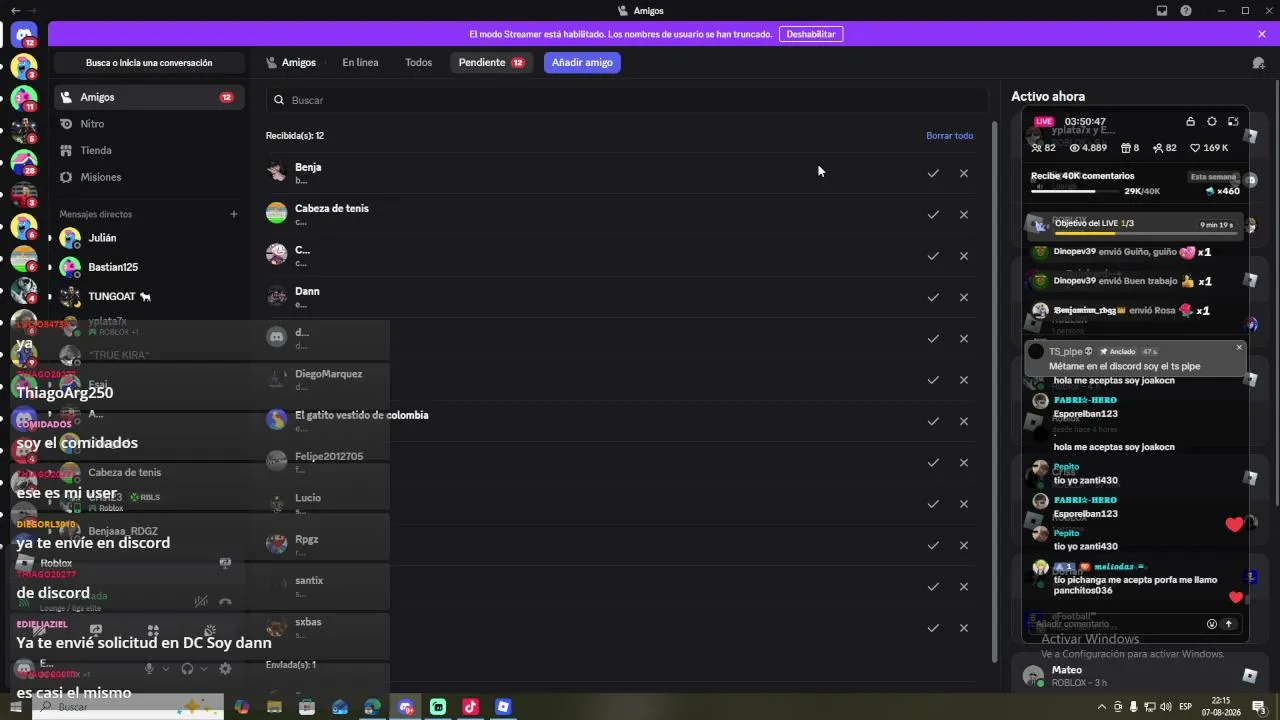Open user settings gear in user panel

tap(225, 668)
